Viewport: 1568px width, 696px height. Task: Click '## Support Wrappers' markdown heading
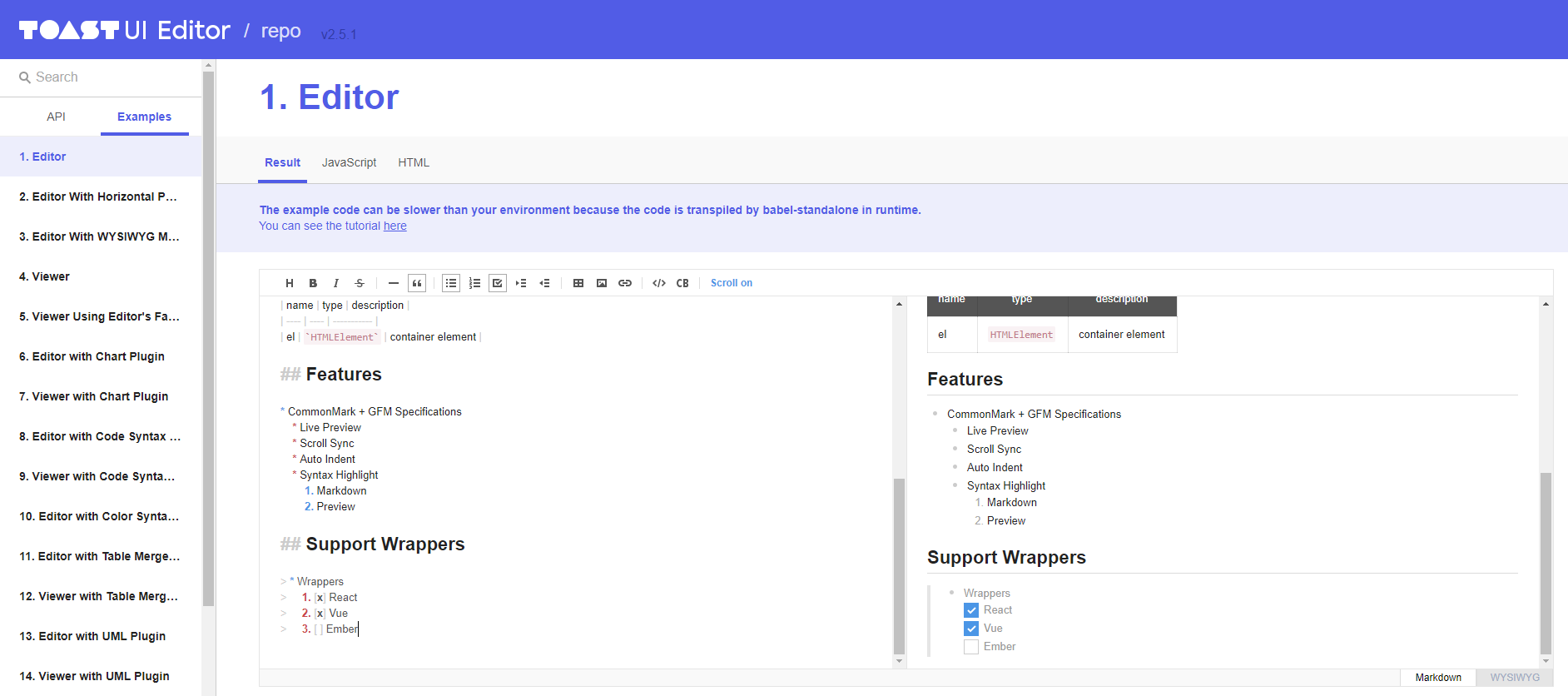point(373,544)
